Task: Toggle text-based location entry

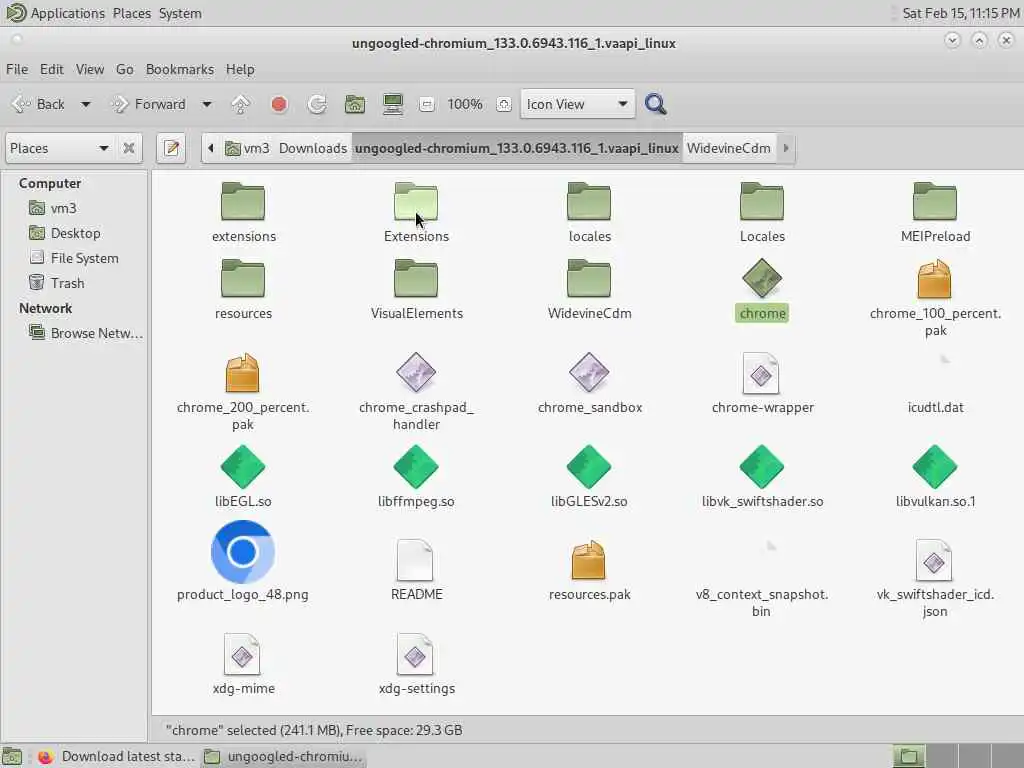Action: [x=172, y=148]
